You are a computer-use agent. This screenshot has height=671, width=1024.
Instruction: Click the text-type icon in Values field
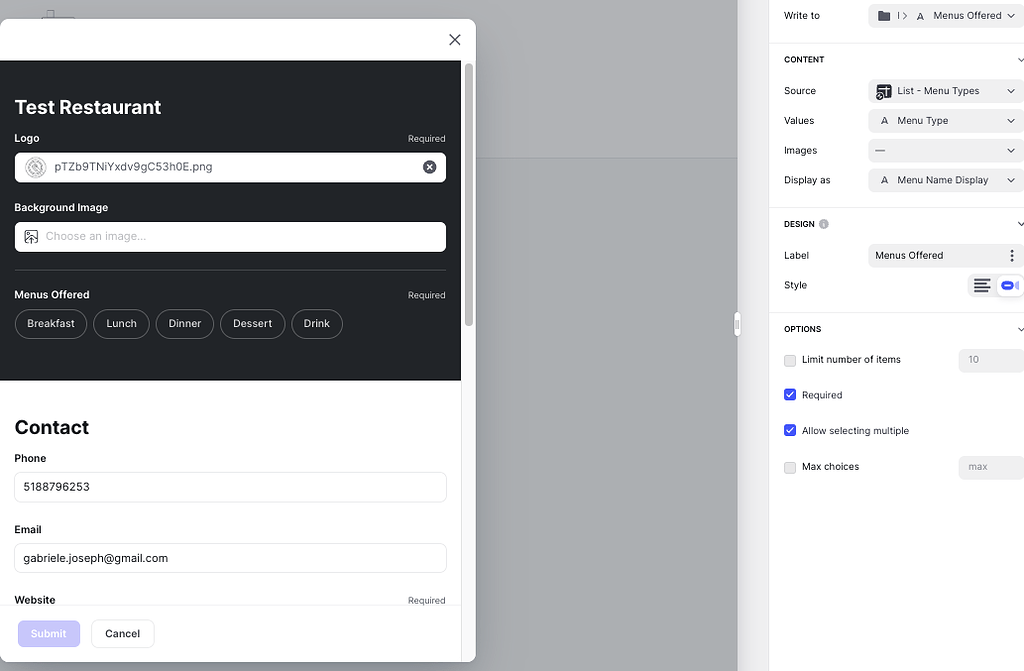883,120
